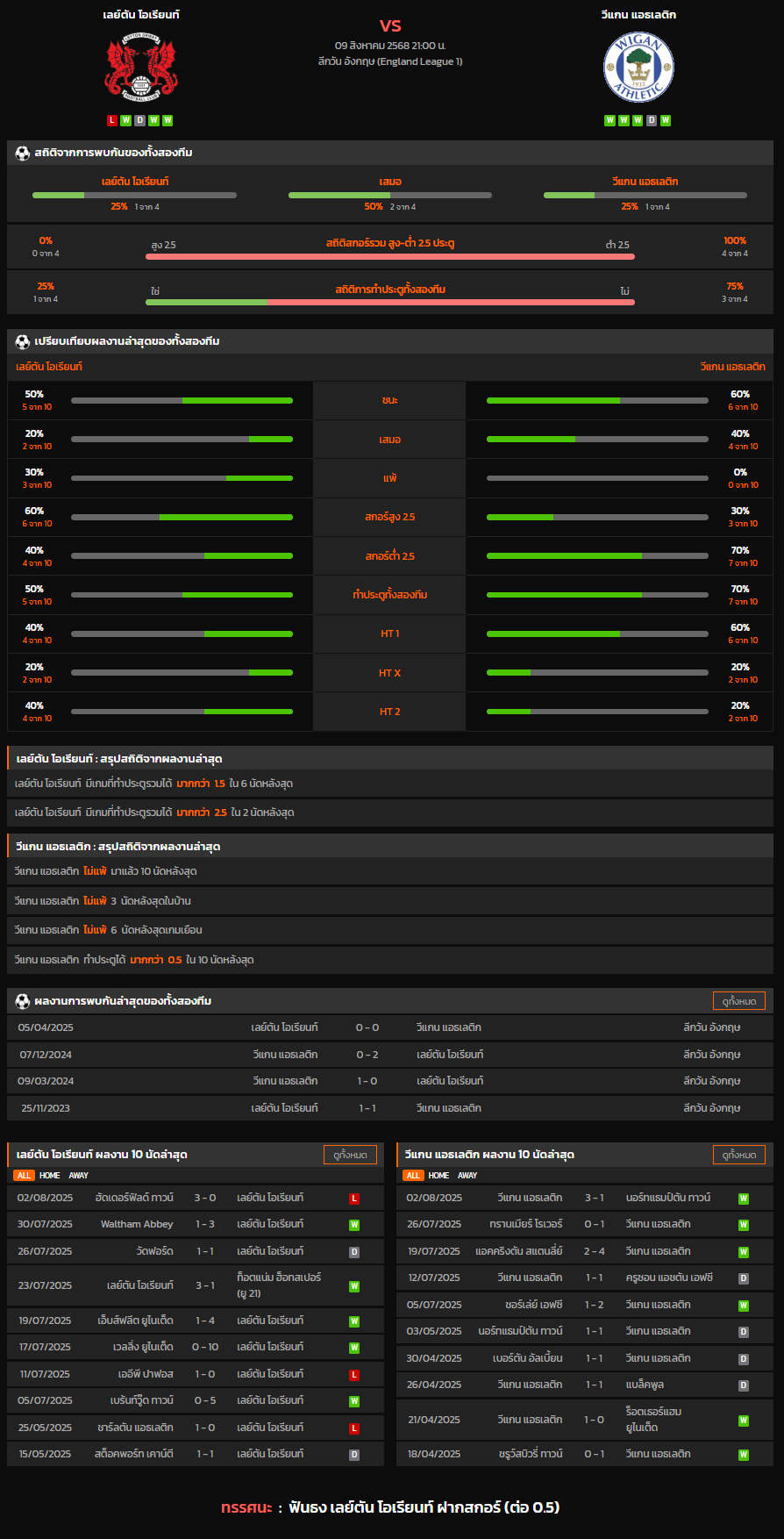Click the ทรรศนะ prediction text at the bottom

coord(390,1507)
